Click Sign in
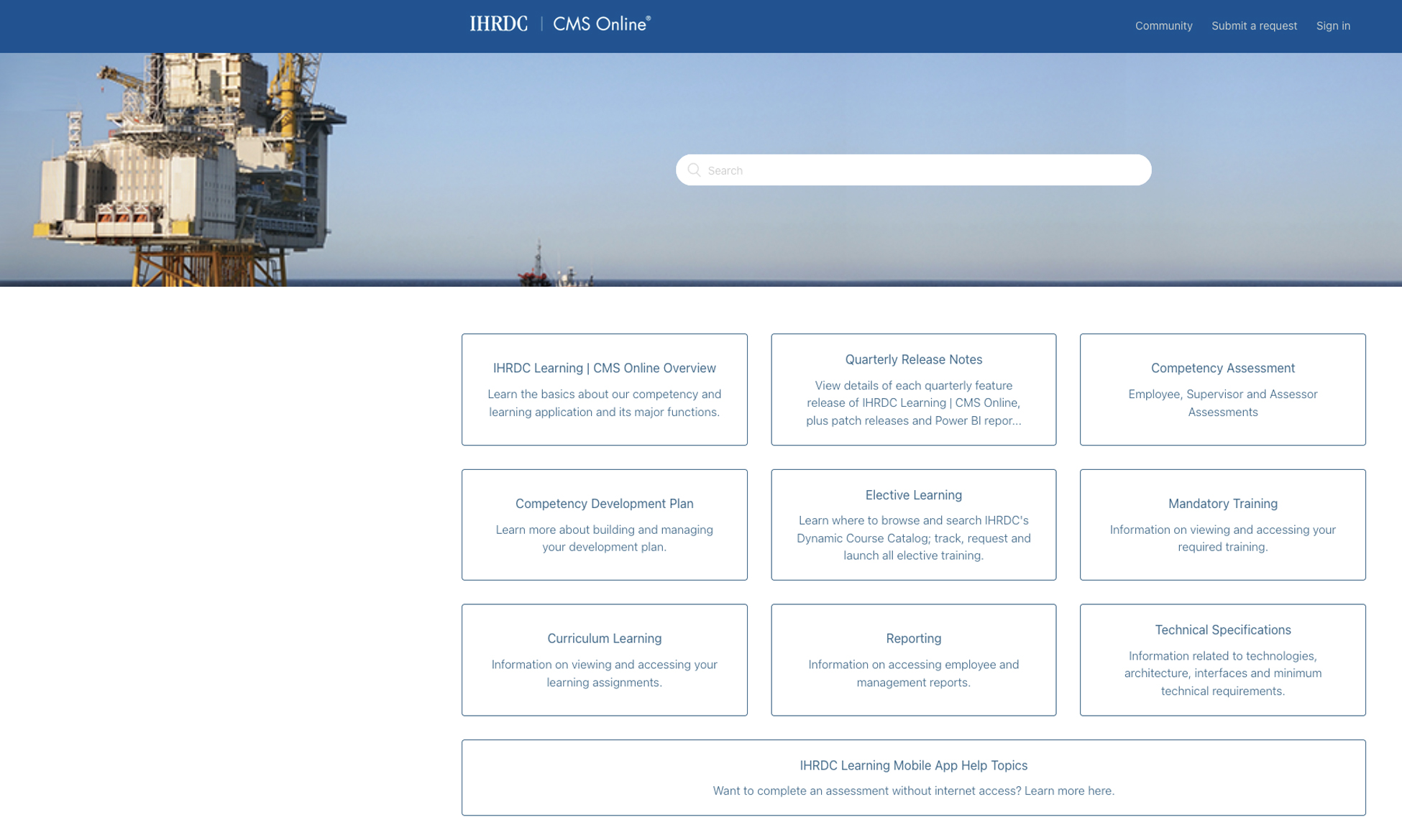This screenshot has height=840, width=1402. click(x=1333, y=26)
